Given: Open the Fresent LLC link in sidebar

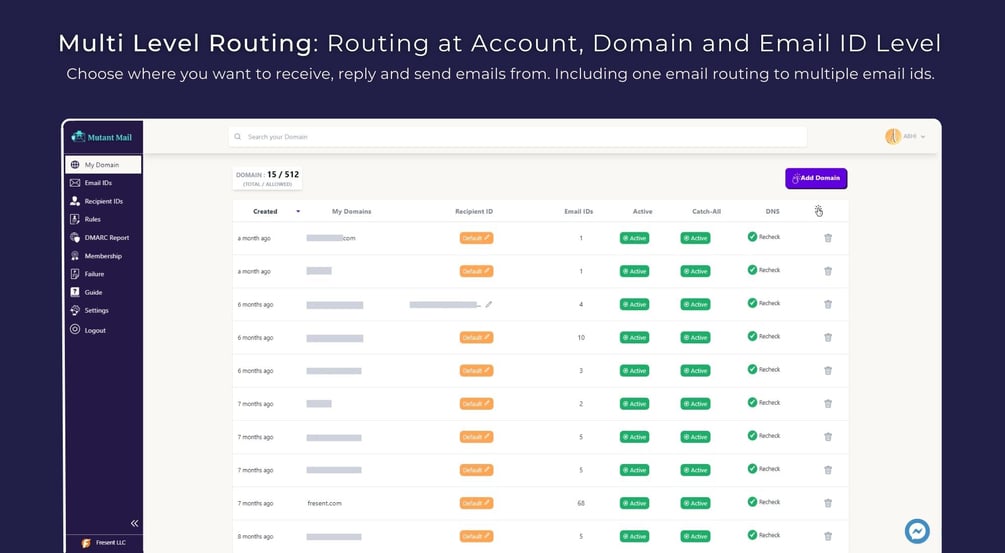Looking at the screenshot, I should point(104,543).
